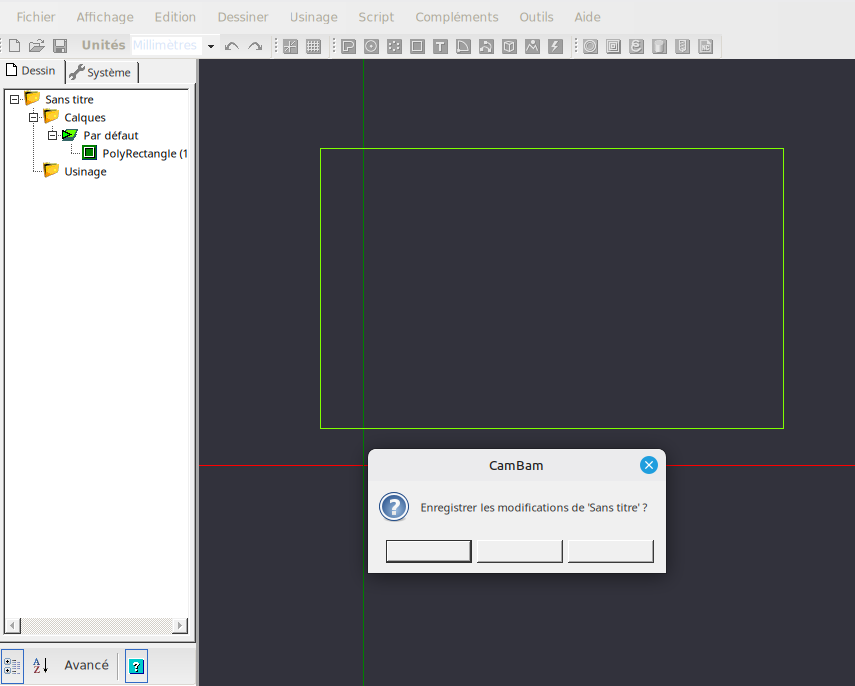Switch to the Système tab

[x=101, y=72]
